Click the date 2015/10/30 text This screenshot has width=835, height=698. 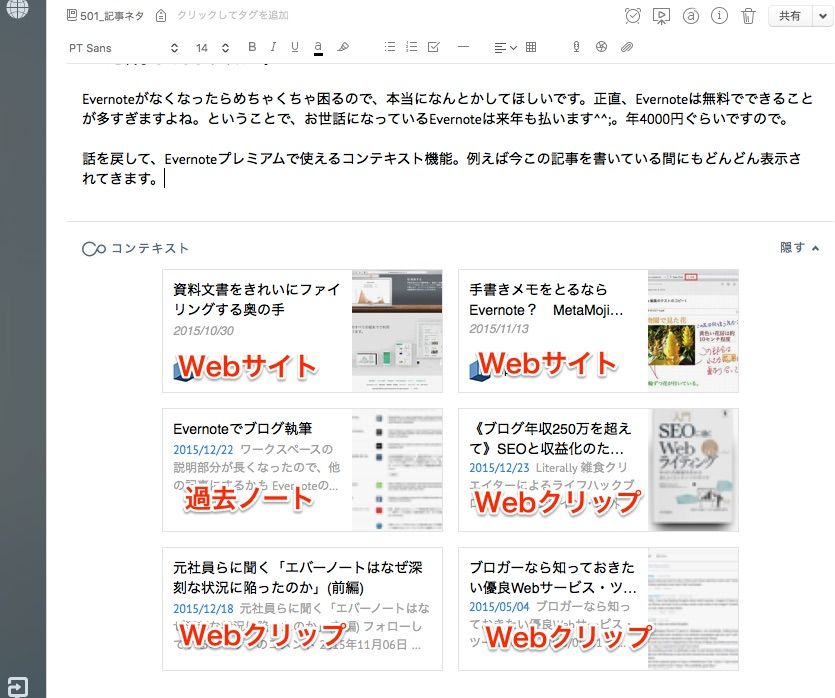coord(203,331)
